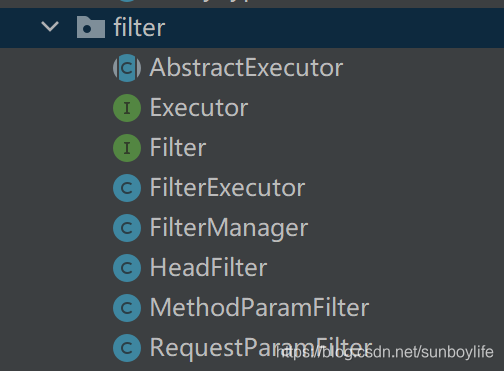Select FilterManager in the tree
Image resolution: width=504 pixels, height=371 pixels.
(229, 228)
